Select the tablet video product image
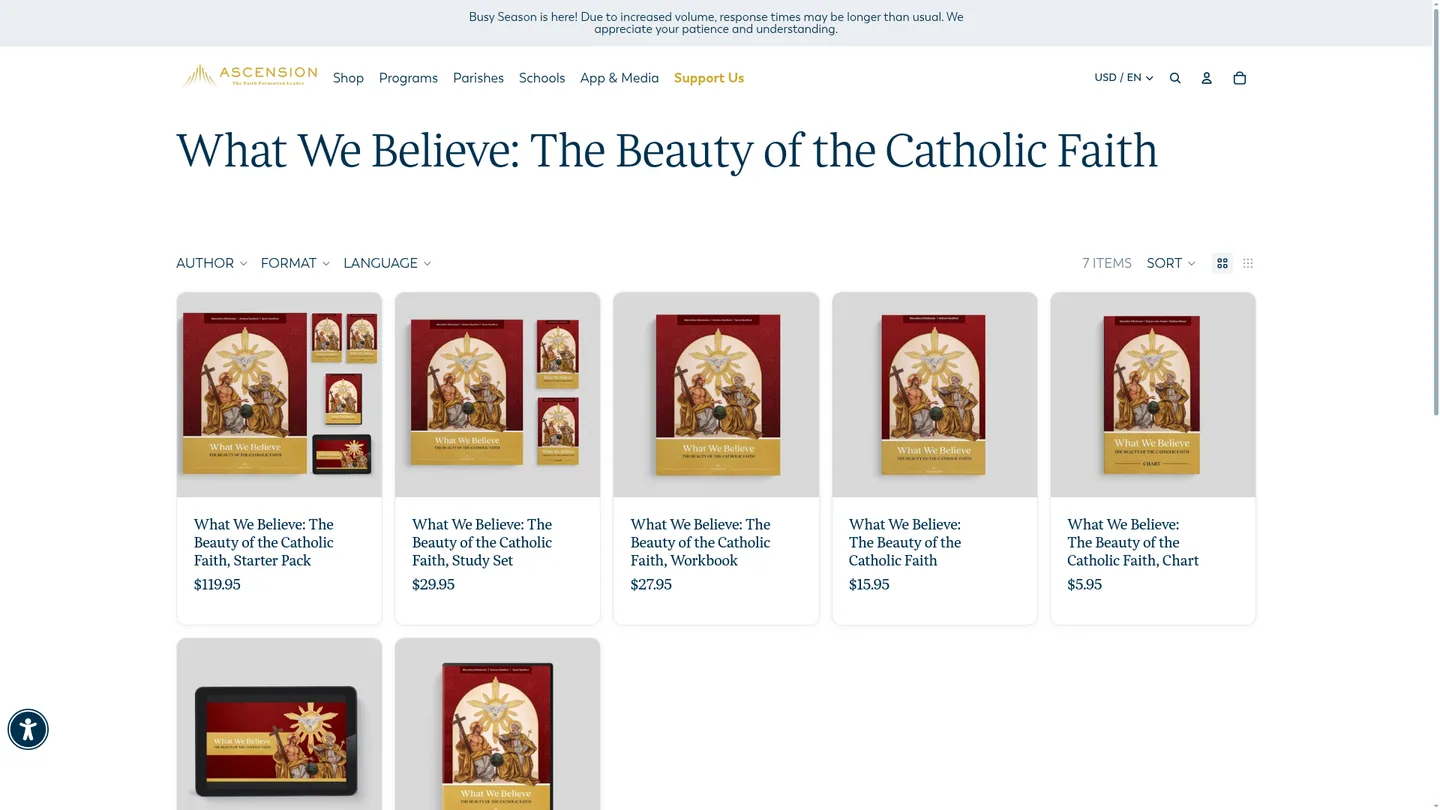Viewport: 1440px width, 810px height. [279, 725]
